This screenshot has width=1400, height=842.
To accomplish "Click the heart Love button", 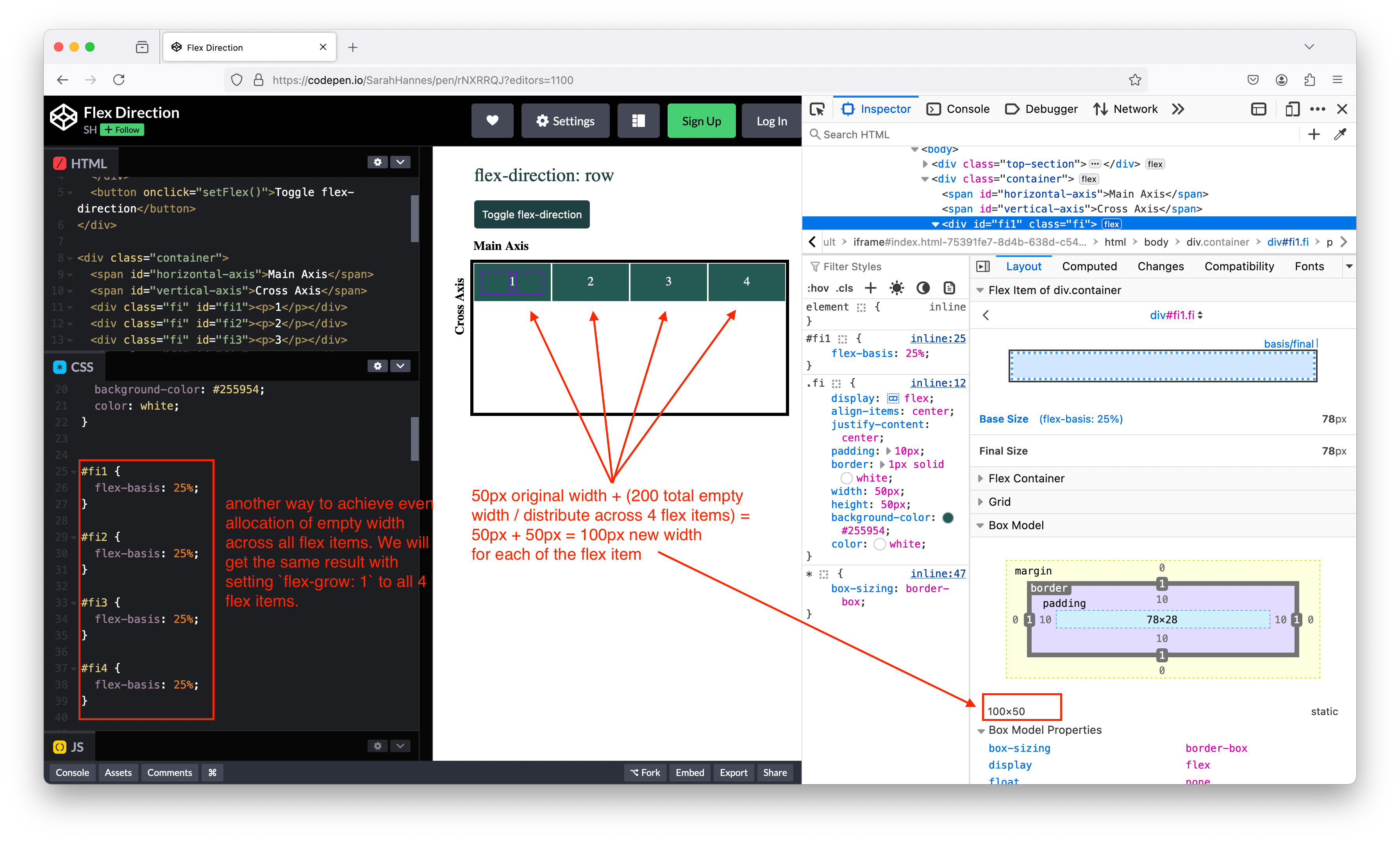I will click(x=492, y=121).
